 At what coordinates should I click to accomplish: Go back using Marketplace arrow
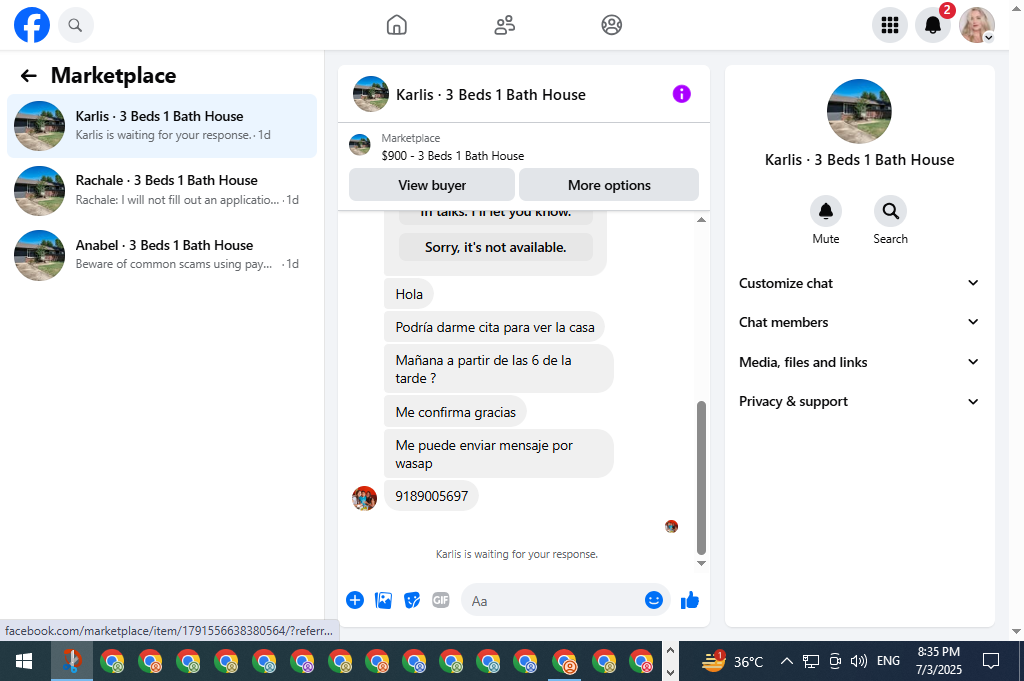[28, 76]
